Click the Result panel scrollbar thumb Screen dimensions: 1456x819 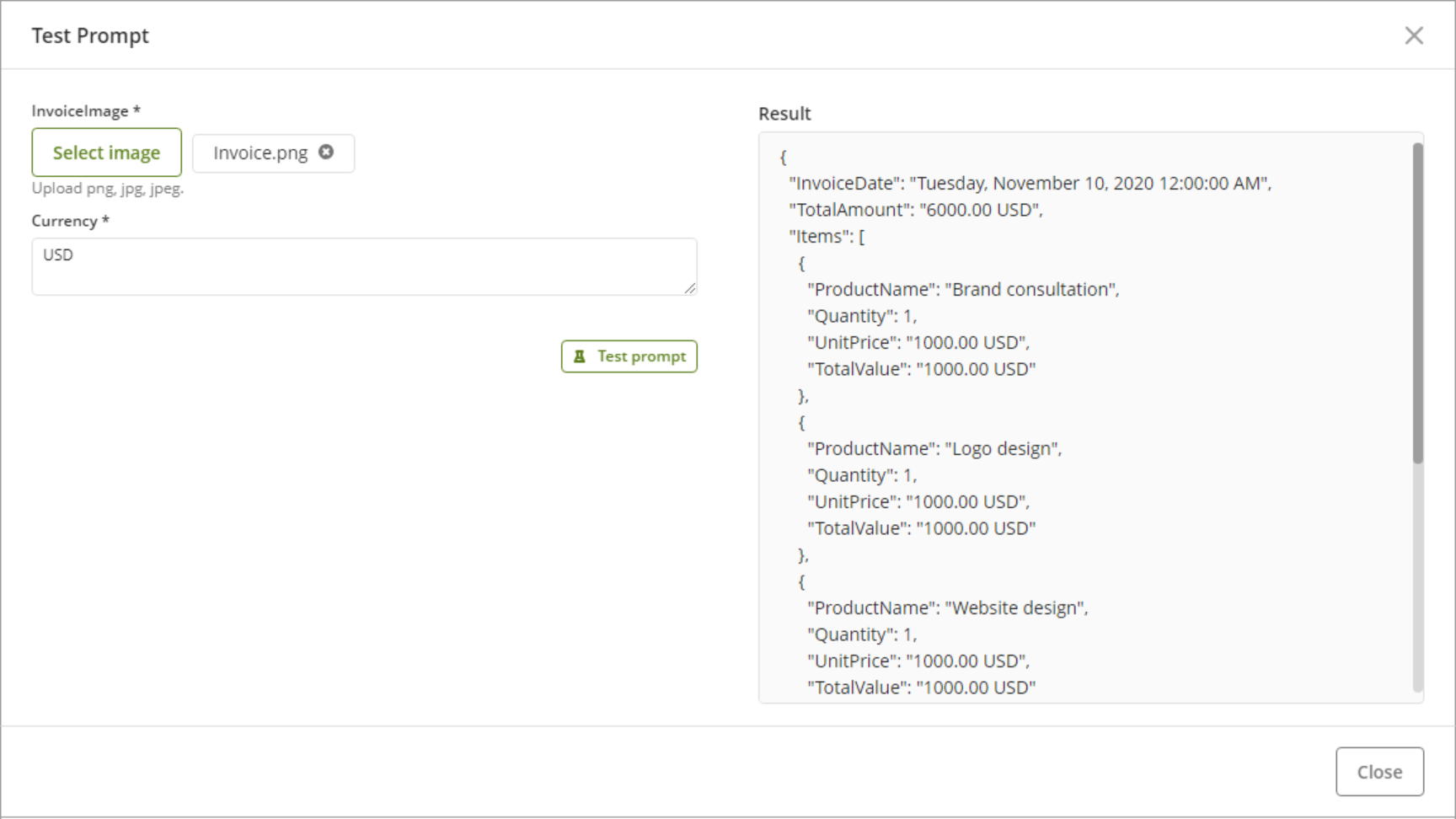coord(1417,303)
